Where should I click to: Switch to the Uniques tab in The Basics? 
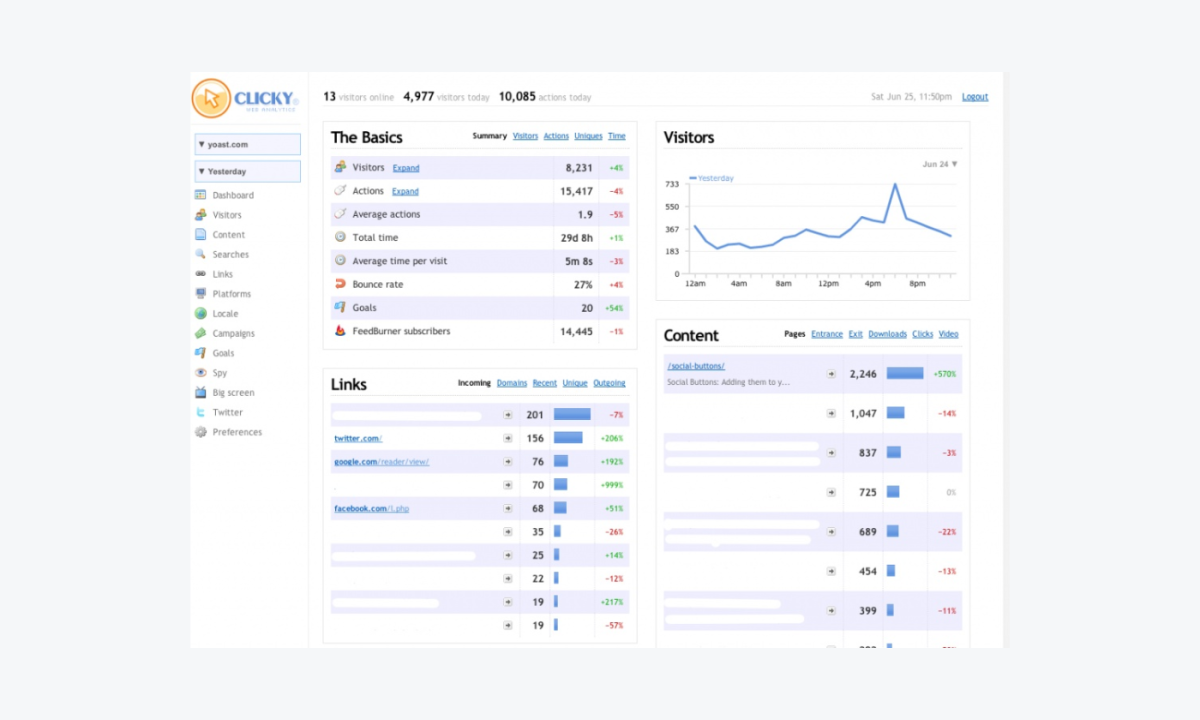pos(588,136)
